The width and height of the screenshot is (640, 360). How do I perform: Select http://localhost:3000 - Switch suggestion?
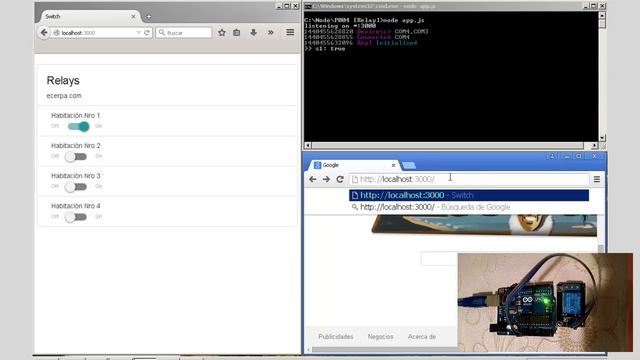click(469, 195)
